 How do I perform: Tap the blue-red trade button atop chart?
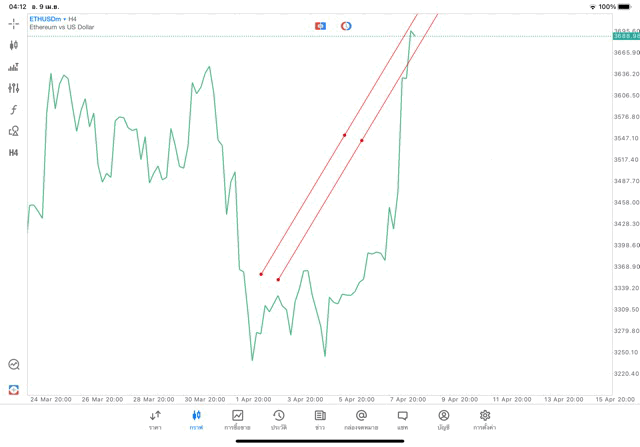pos(320,25)
